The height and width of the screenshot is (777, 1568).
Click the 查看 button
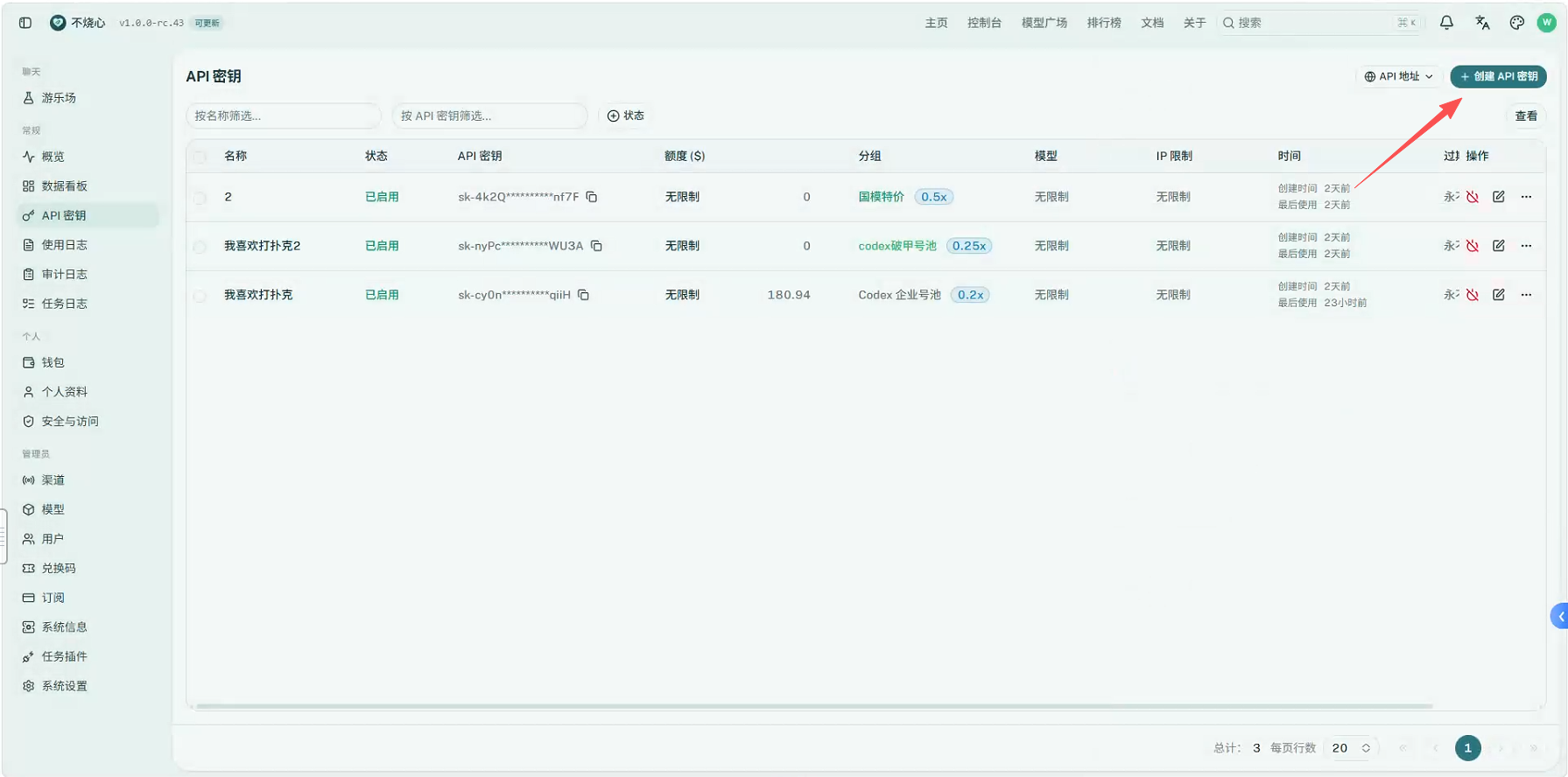1526,115
